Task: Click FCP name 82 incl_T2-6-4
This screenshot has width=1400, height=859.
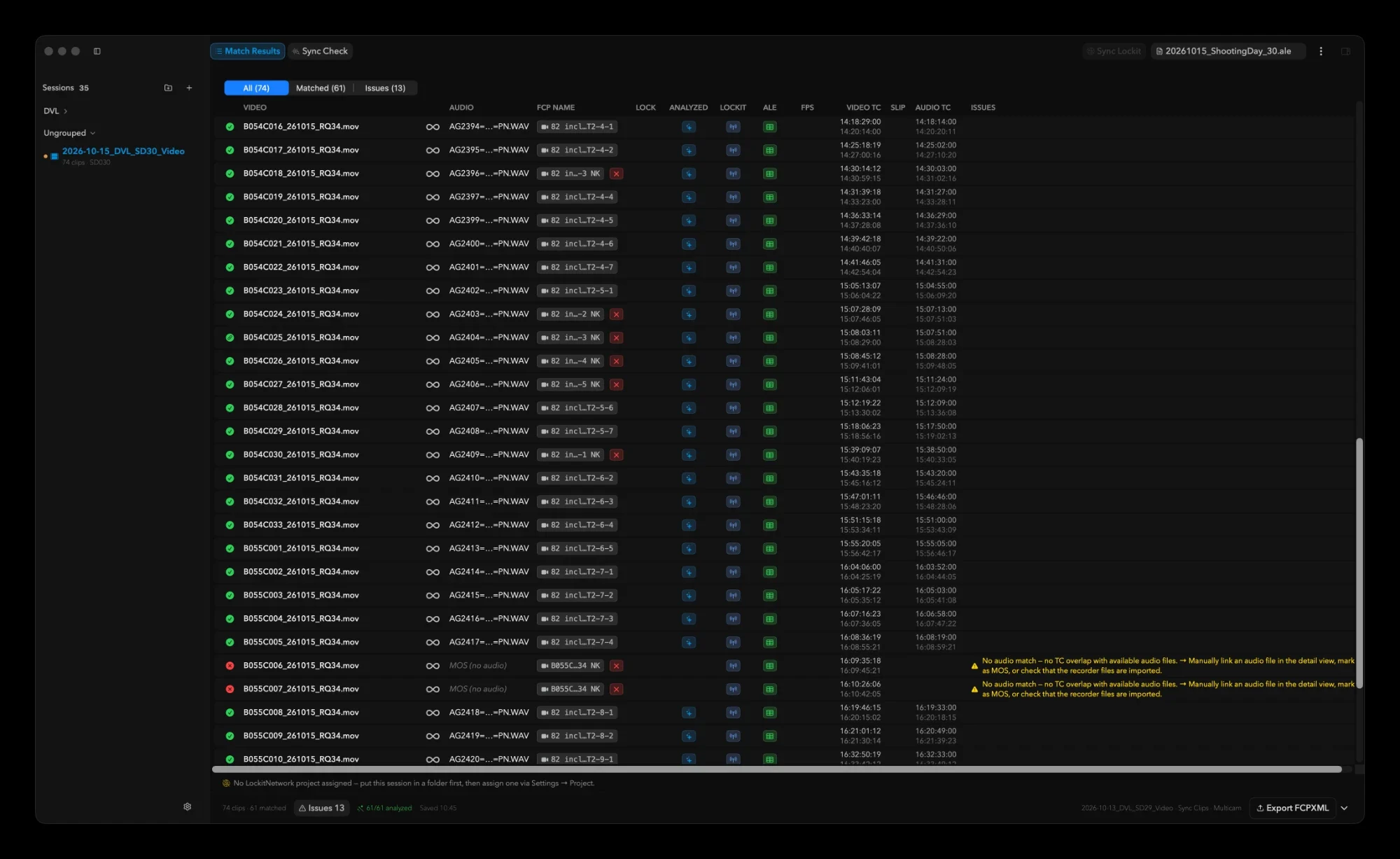Action: click(577, 525)
